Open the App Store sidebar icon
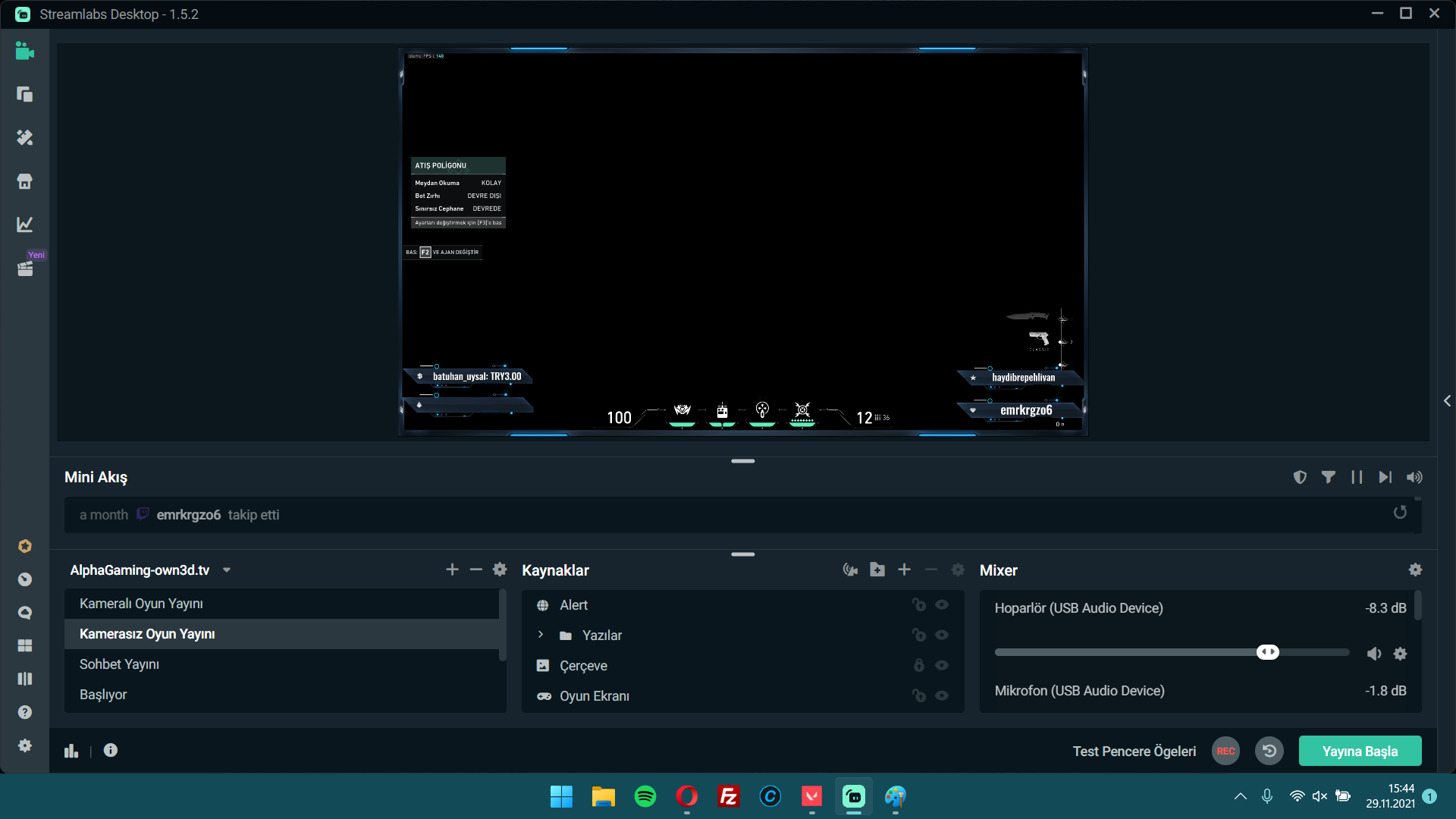 pyautogui.click(x=25, y=181)
